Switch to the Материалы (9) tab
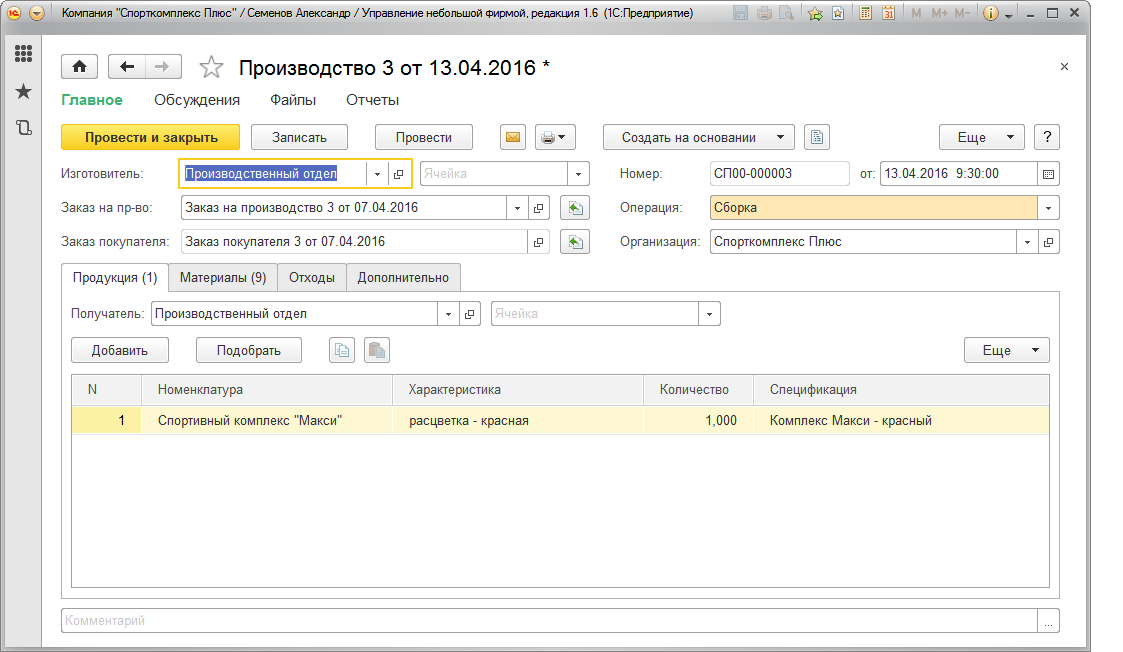This screenshot has width=1123, height=652. 222,278
